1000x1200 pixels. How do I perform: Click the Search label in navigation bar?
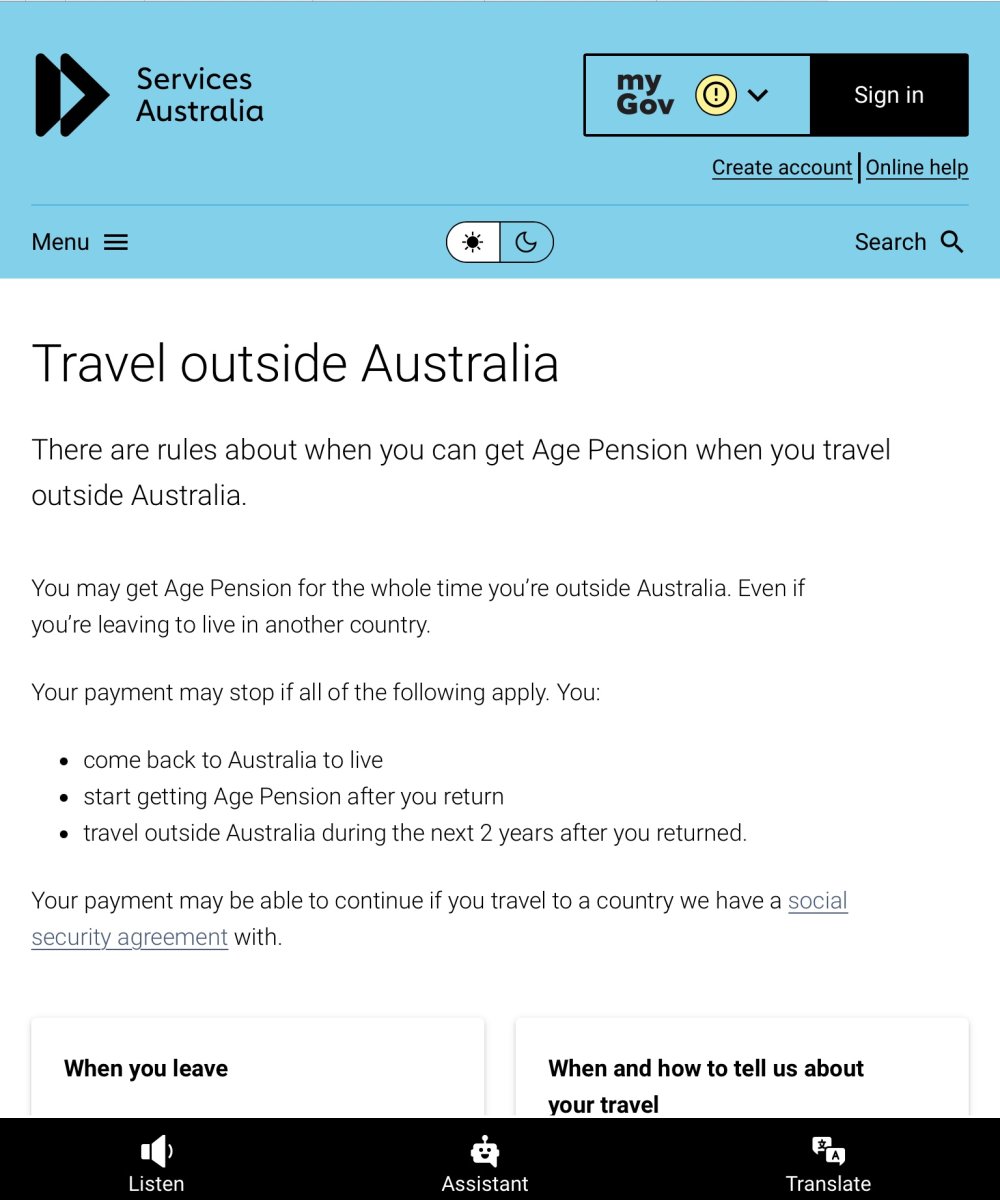[890, 242]
